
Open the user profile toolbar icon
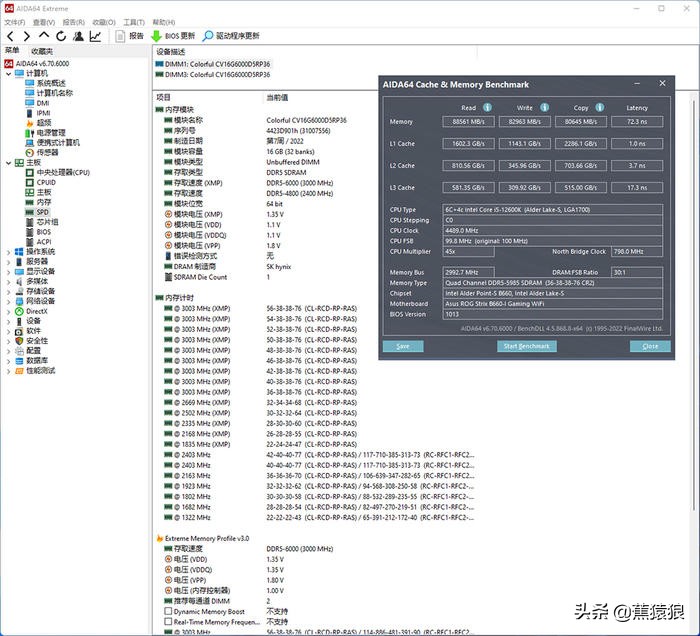(78, 36)
